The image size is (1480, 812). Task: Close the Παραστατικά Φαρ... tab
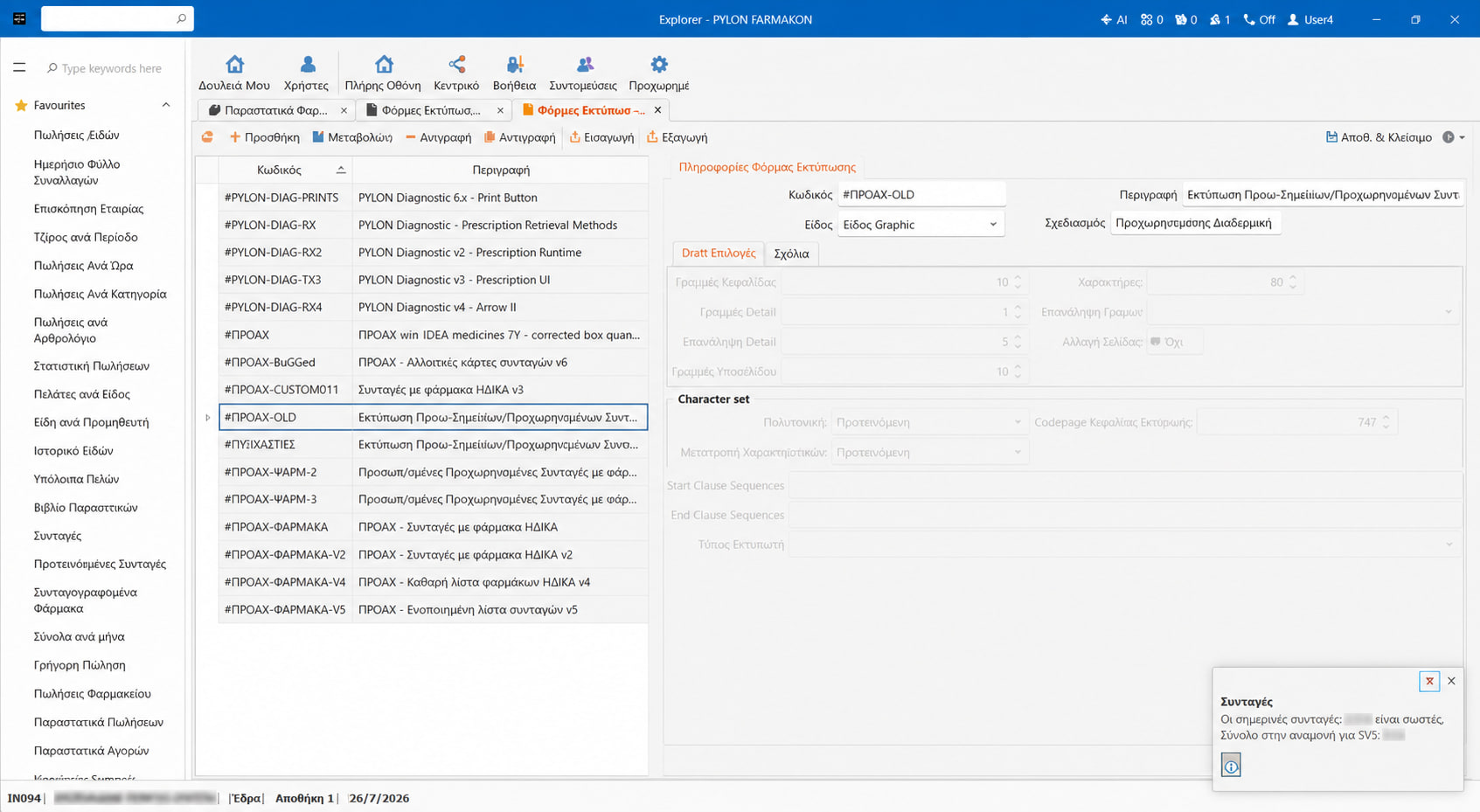pos(344,110)
